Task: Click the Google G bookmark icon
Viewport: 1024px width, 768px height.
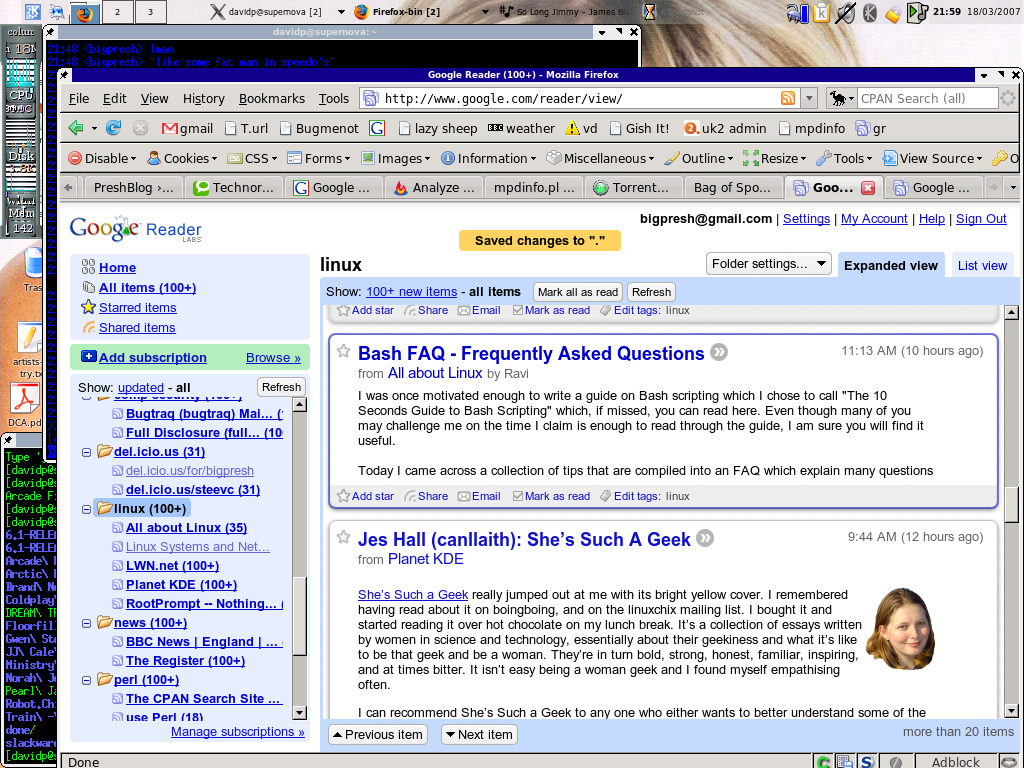Action: pos(377,128)
